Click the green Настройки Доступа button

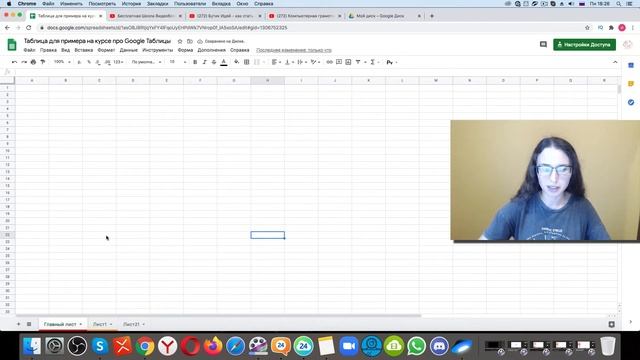pos(584,44)
